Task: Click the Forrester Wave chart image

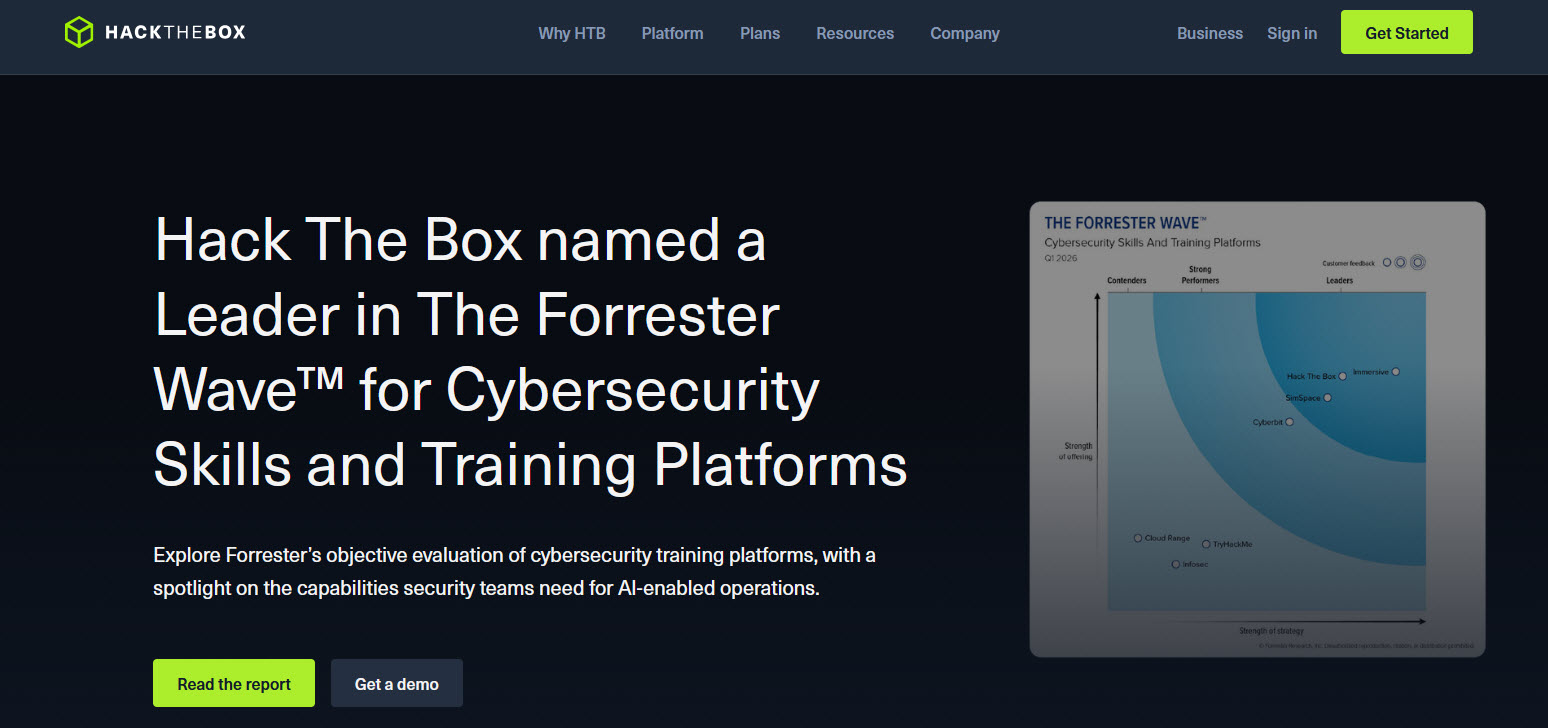Action: pos(1257,427)
